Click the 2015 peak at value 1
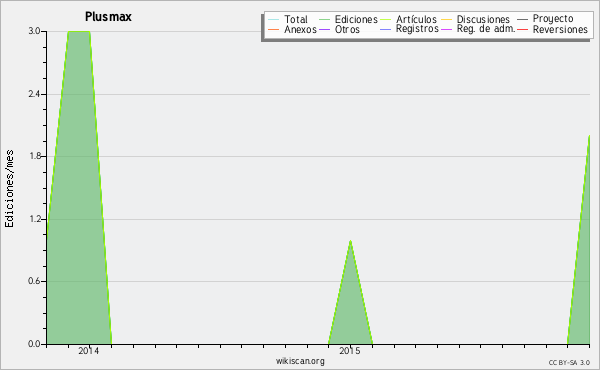This screenshot has width=600, height=370. click(x=351, y=241)
